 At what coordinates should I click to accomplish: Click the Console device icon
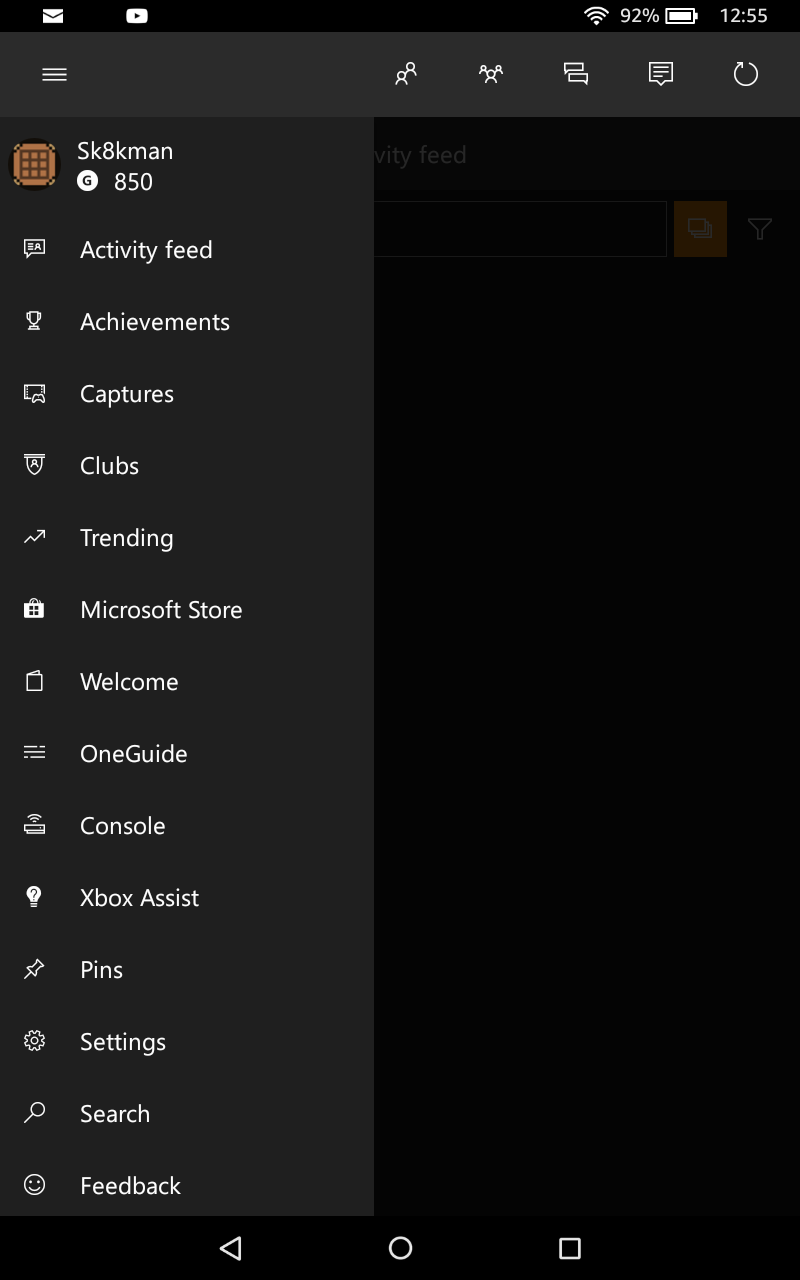34,826
